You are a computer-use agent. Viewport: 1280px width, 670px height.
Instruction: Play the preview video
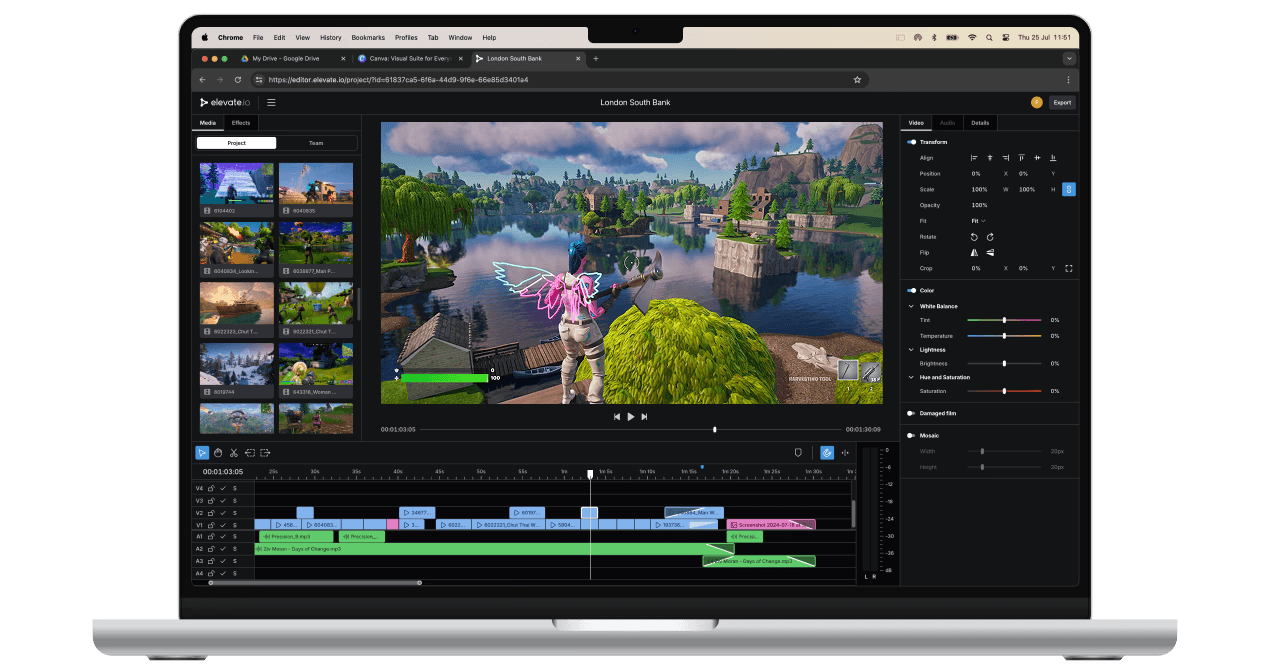pos(631,416)
